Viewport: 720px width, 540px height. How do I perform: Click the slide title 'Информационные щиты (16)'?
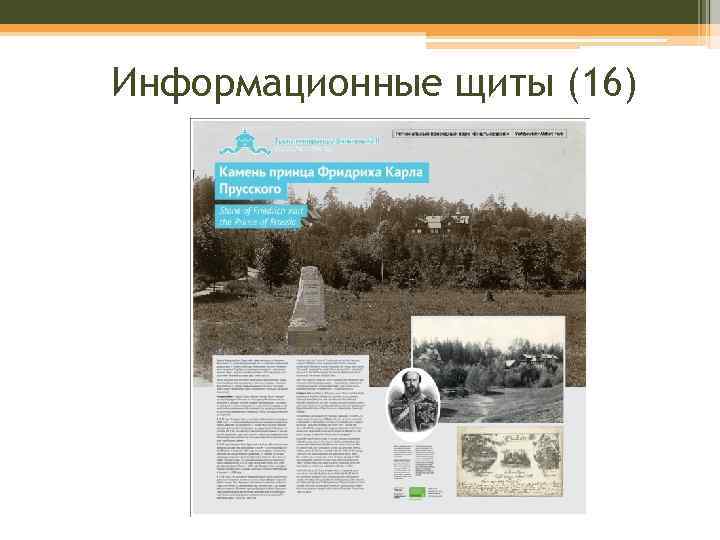pos(374,83)
